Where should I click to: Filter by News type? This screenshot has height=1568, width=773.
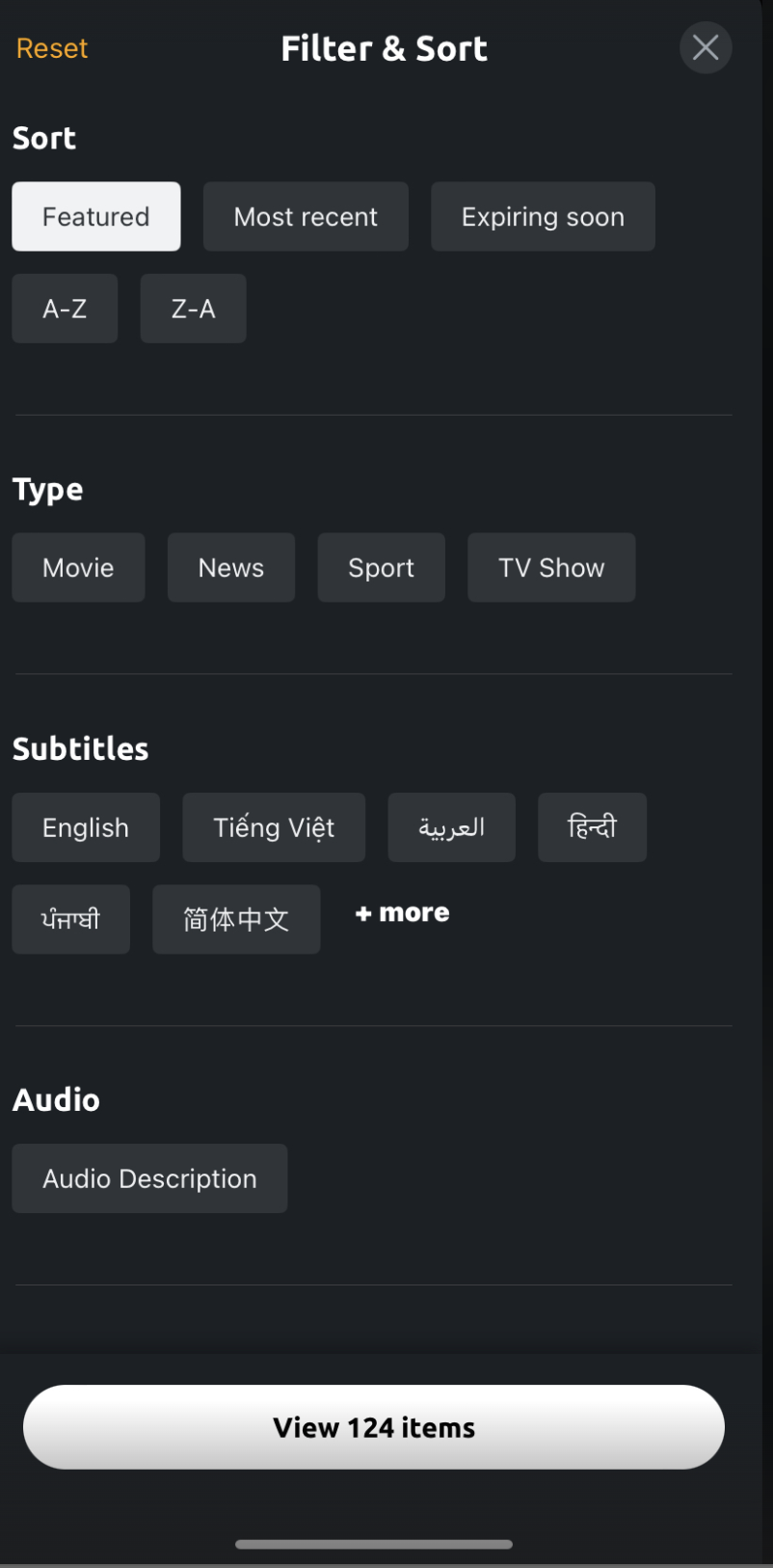pyautogui.click(x=231, y=567)
